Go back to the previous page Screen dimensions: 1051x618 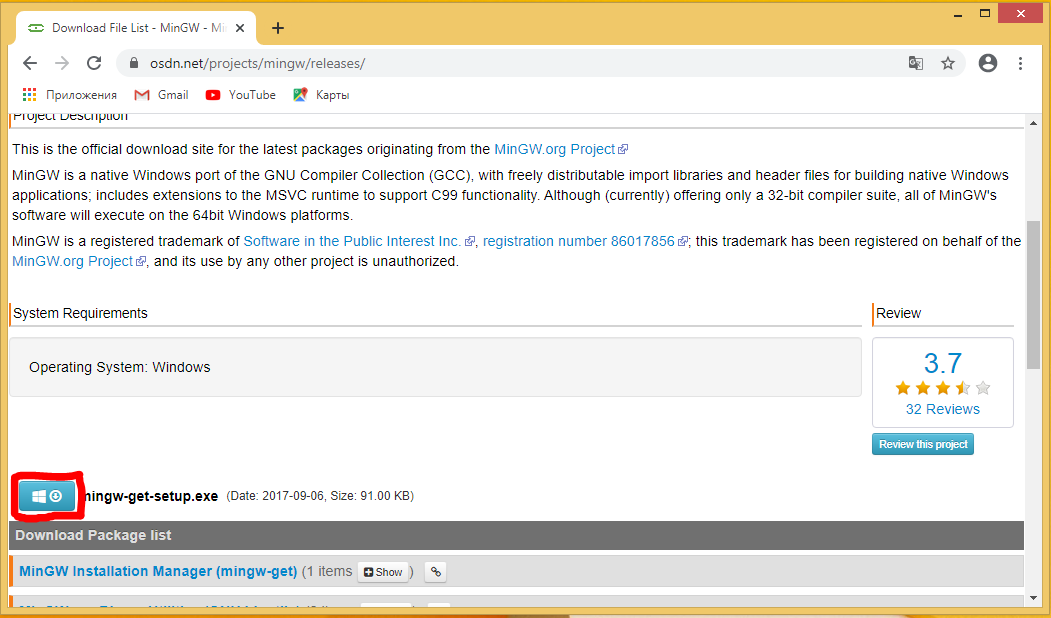click(29, 63)
